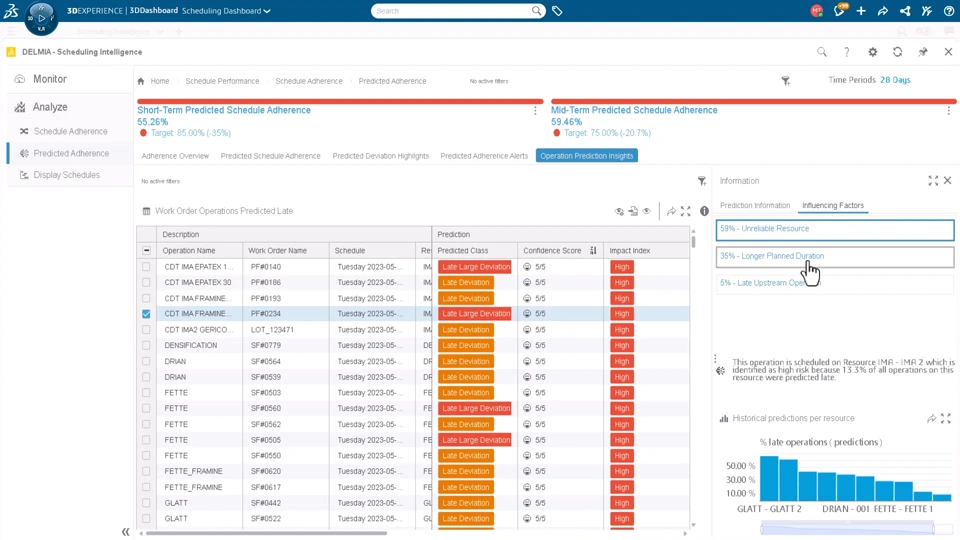Click the tag icon beside search
The width and height of the screenshot is (960, 540).
click(x=557, y=11)
